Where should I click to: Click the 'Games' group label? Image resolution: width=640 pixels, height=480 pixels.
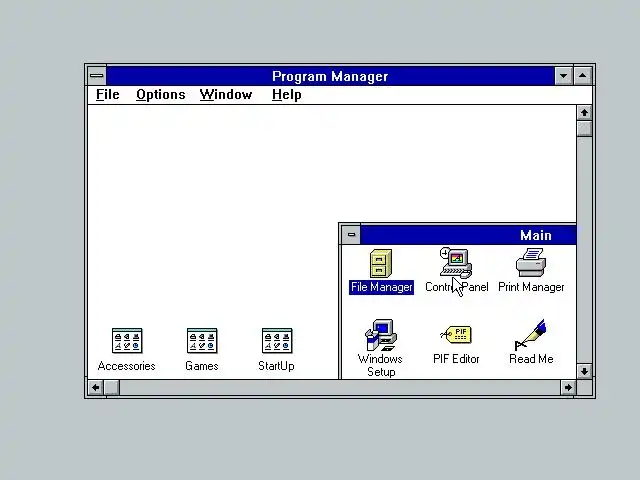(x=202, y=366)
